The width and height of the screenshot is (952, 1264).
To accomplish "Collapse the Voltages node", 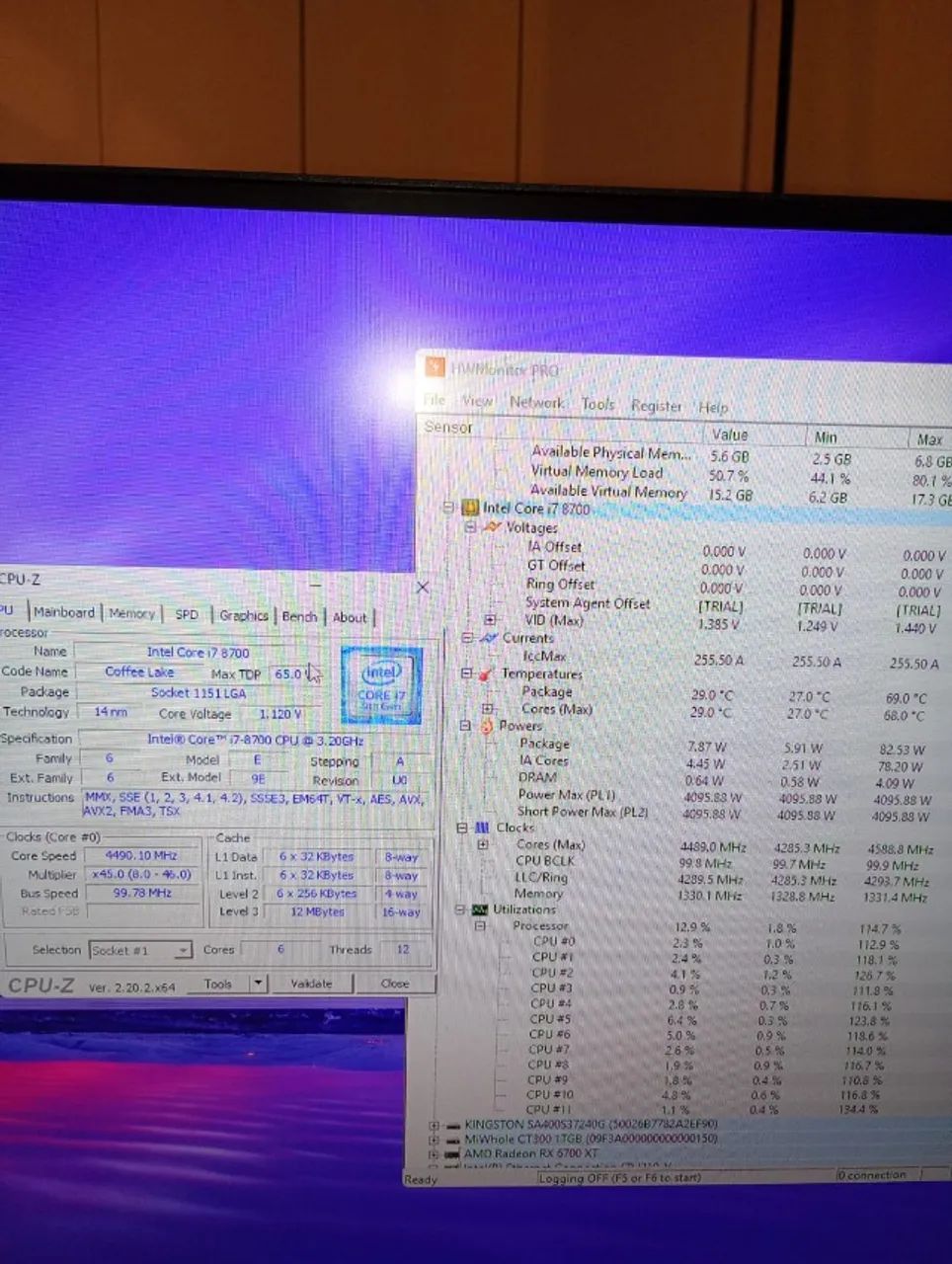I will click(469, 526).
